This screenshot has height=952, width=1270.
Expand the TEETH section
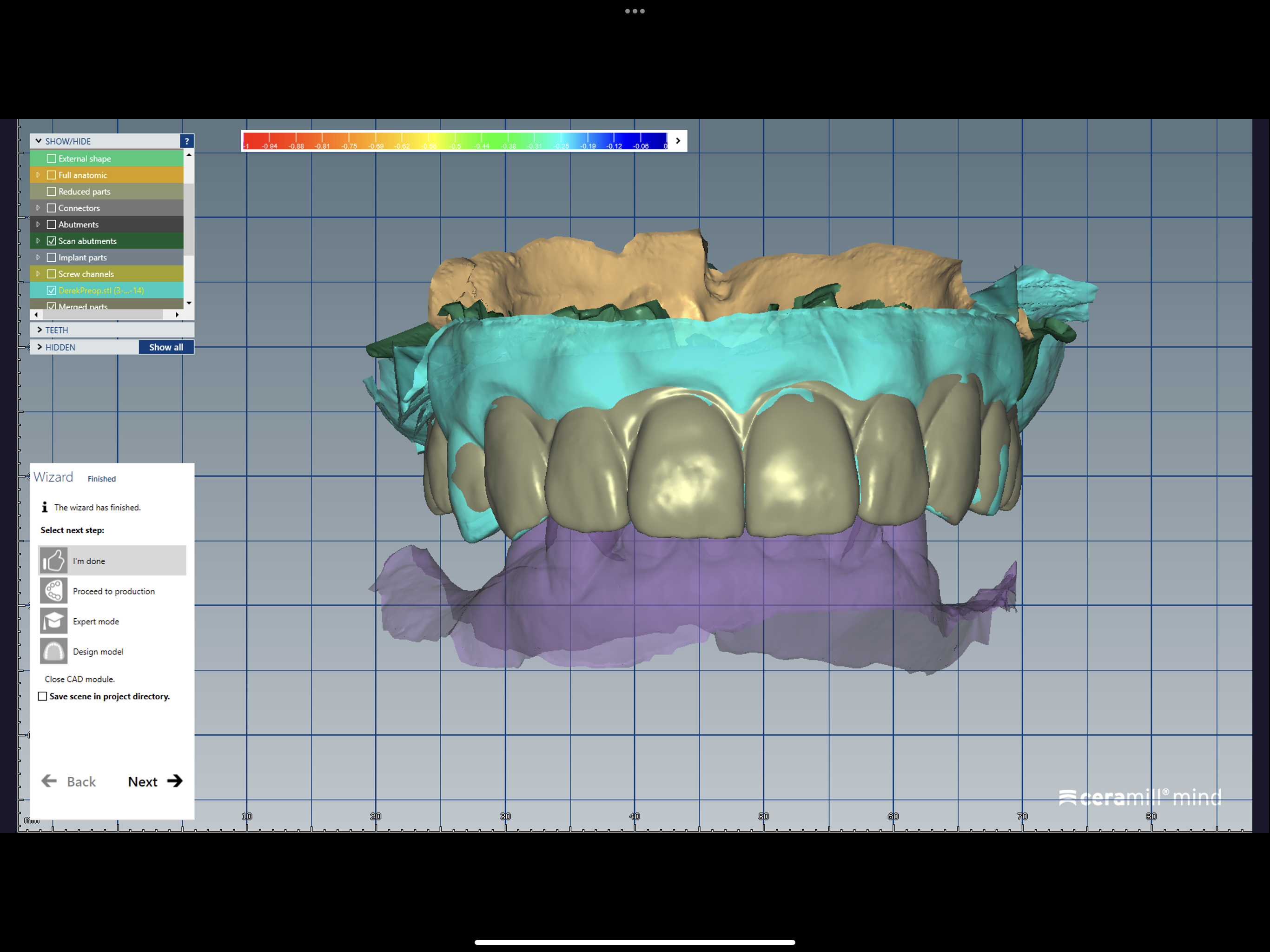click(40, 330)
